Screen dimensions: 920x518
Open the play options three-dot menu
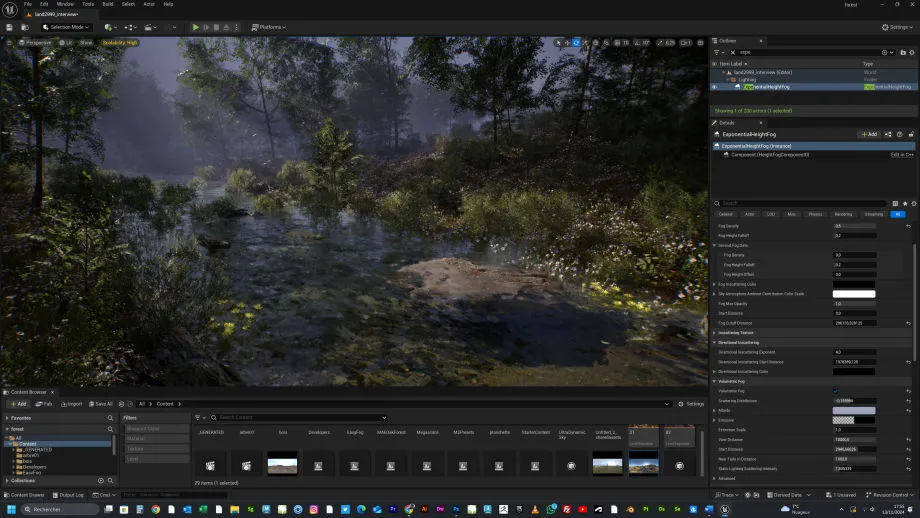(236, 27)
